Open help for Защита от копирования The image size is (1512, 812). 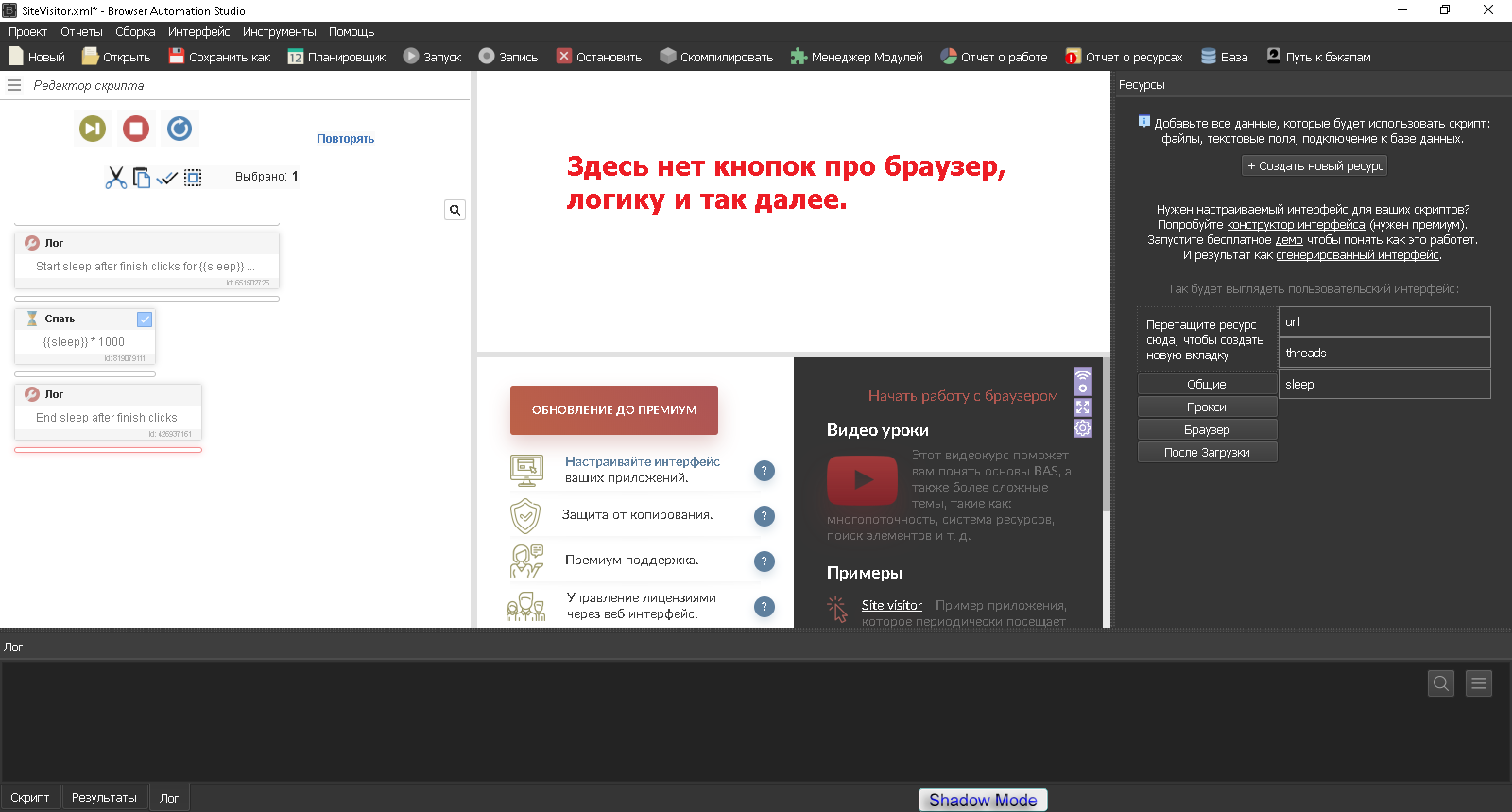click(765, 516)
